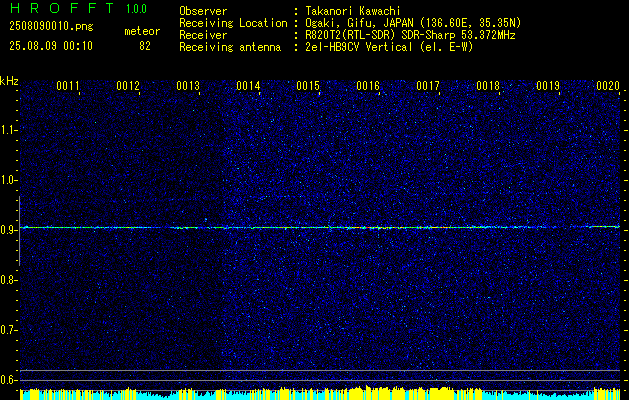The width and height of the screenshot is (629, 400).
Task: Click the 0015 time marker
Action: [308, 86]
